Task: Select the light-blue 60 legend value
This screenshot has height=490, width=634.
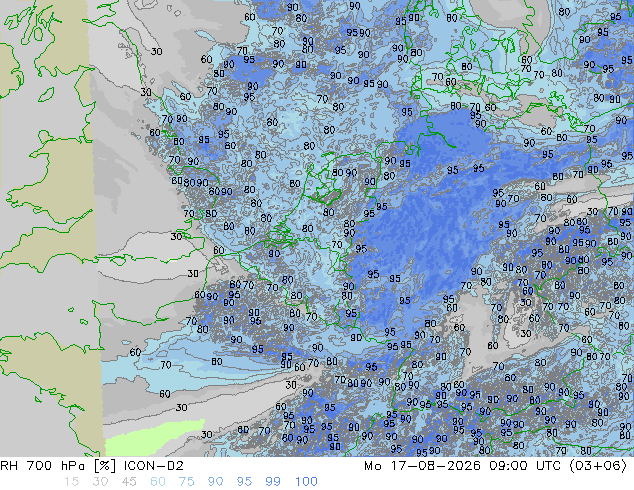Action: (158, 482)
